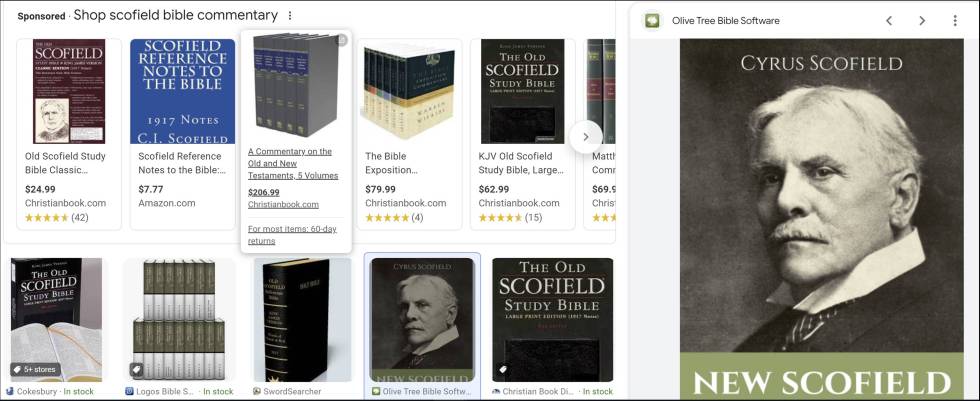
Task: Select The Bible Exposition Commentary product card
Action: [x=409, y=134]
